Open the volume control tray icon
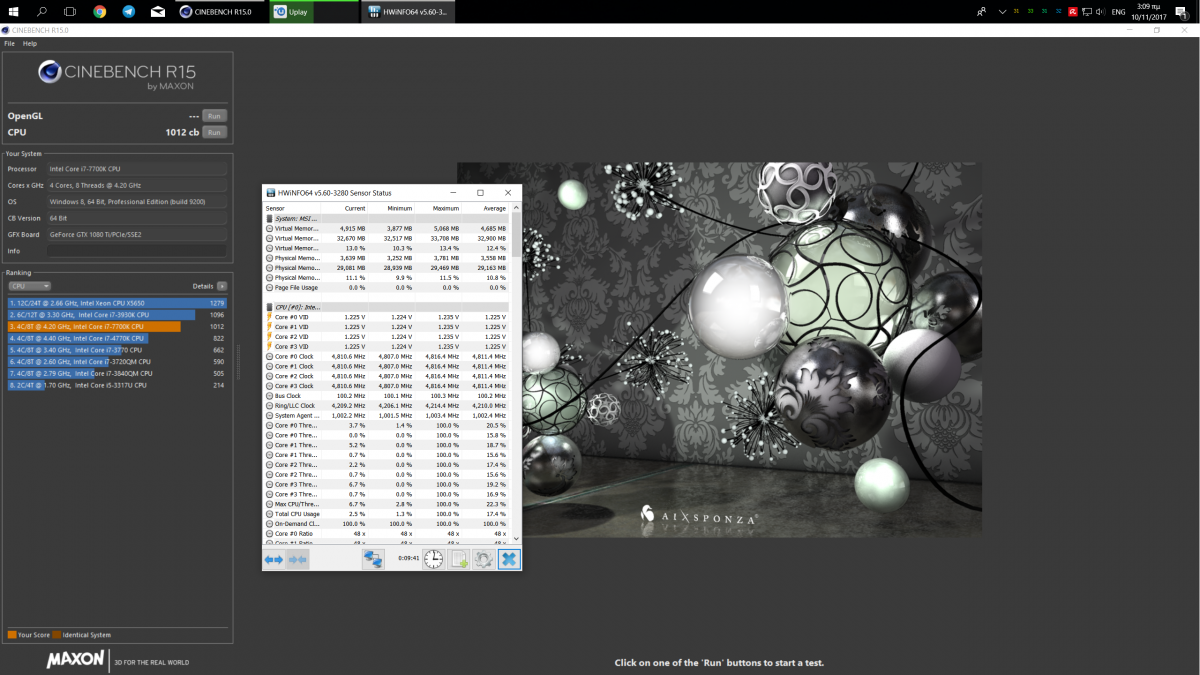Viewport: 1200px width, 675px height. (x=1101, y=12)
